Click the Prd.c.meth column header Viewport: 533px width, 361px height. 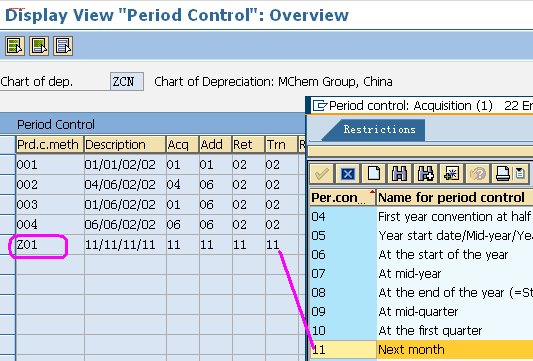point(50,145)
